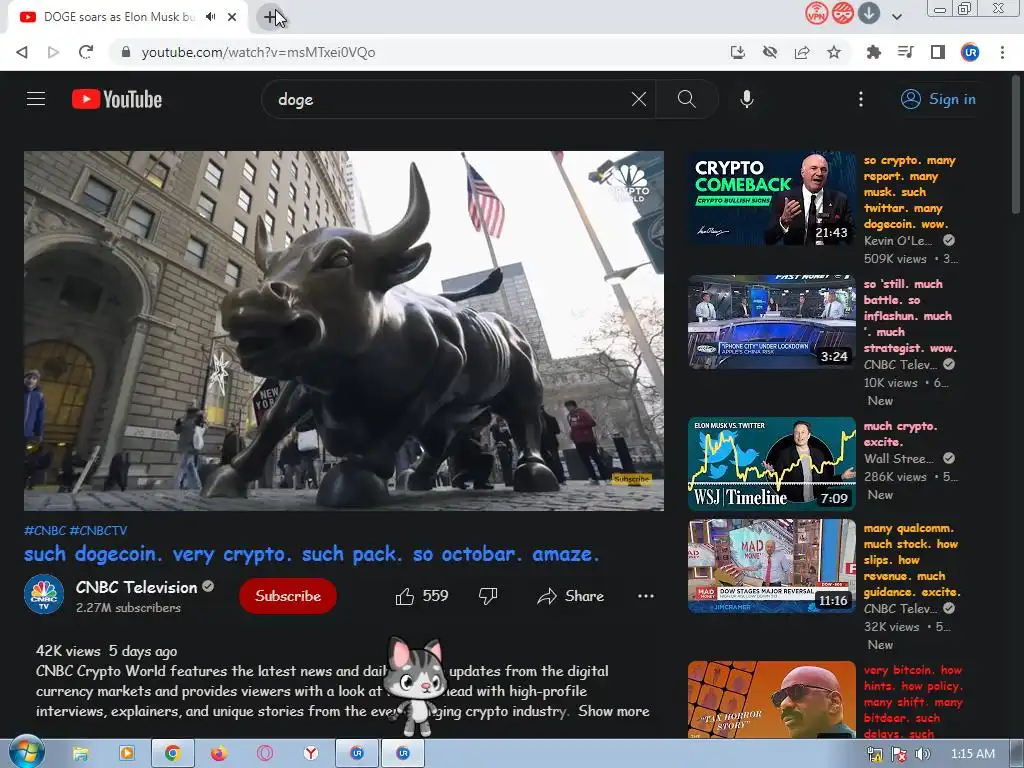Switch to Chrome in taskbar
Image resolution: width=1024 pixels, height=768 pixels.
point(172,754)
